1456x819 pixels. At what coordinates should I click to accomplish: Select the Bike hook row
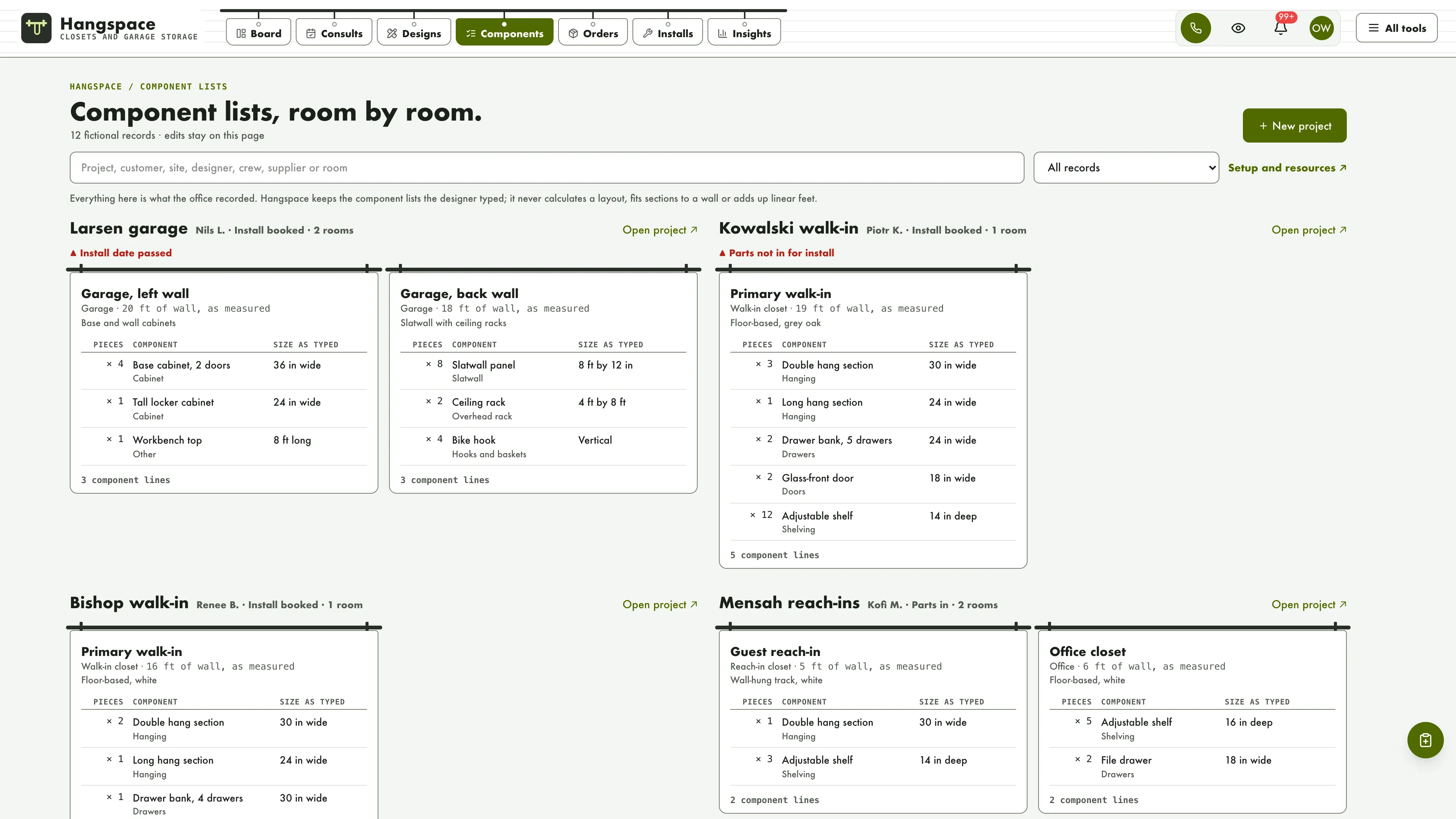pos(543,447)
